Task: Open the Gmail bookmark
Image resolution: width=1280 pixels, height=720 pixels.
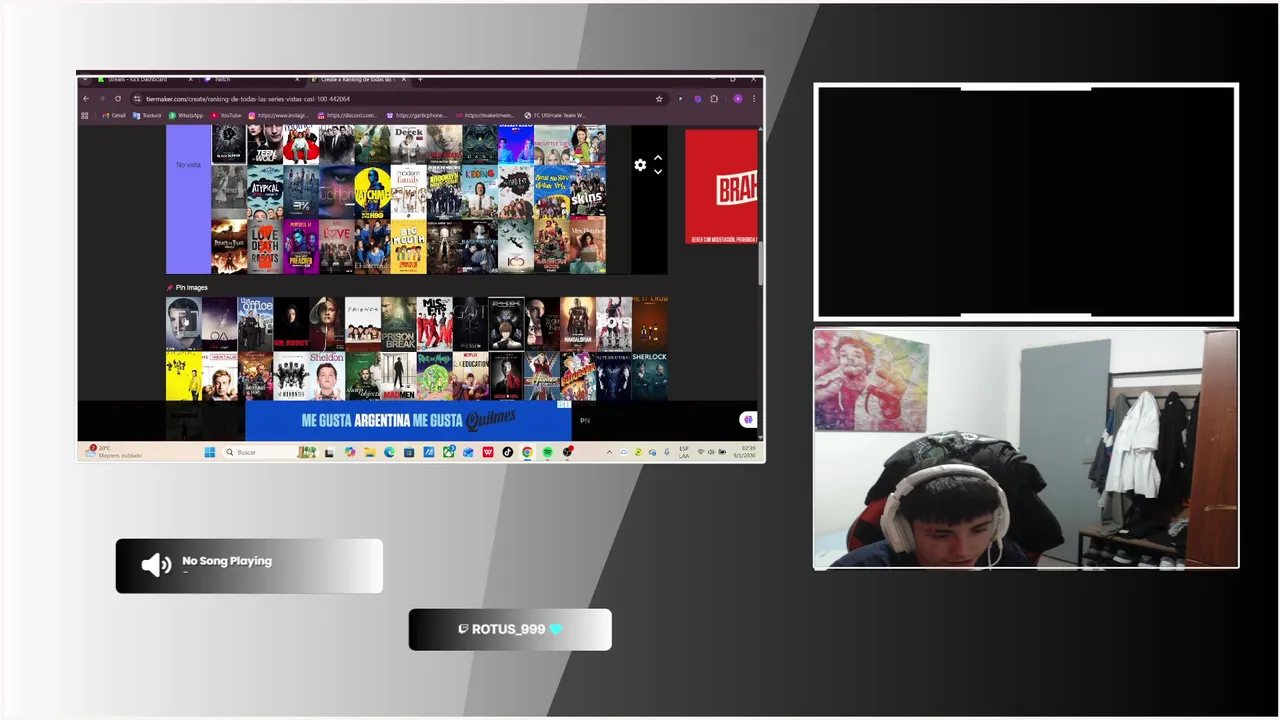Action: coord(114,115)
